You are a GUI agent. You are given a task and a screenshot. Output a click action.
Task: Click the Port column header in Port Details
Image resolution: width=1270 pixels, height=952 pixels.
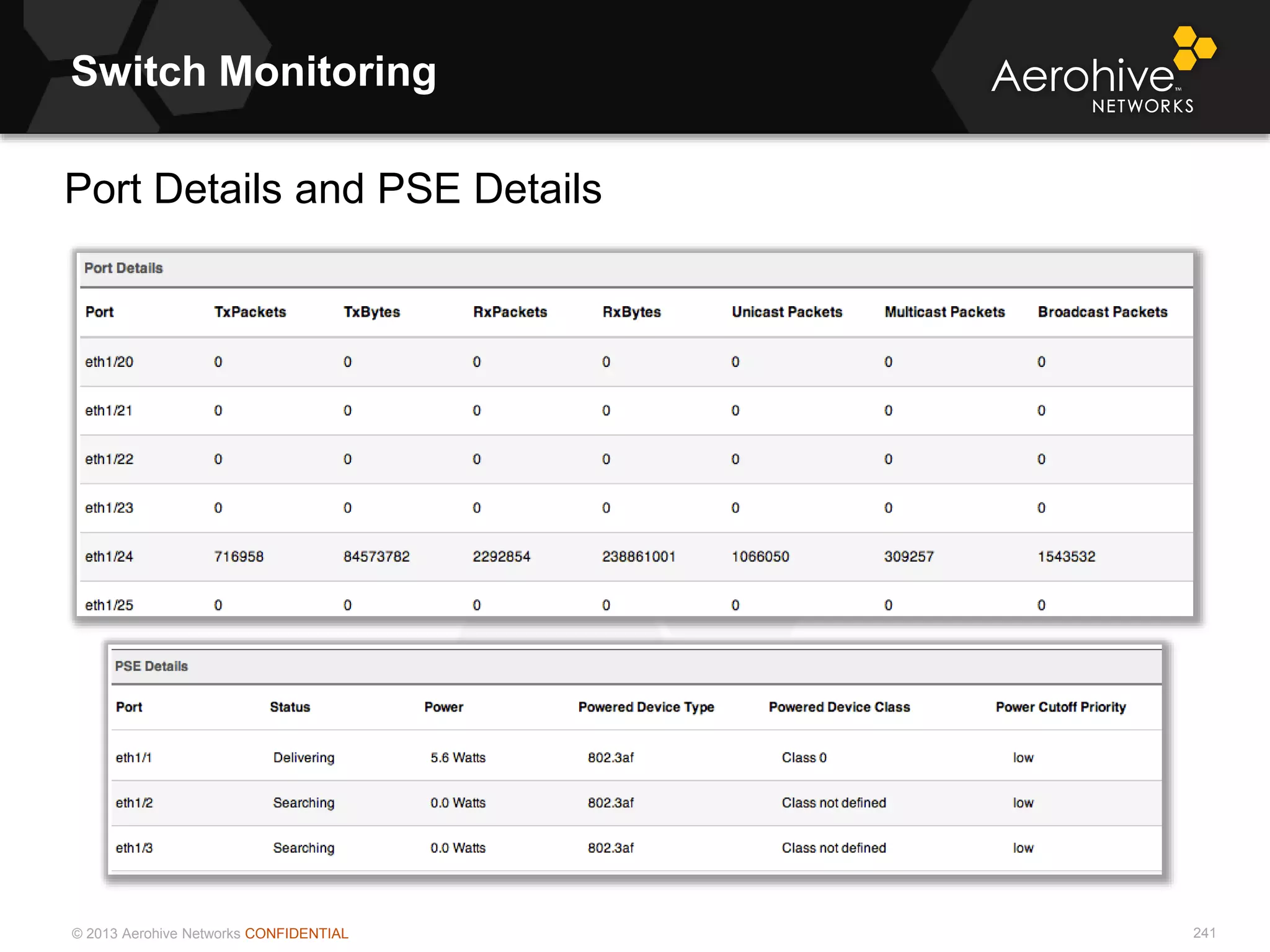[x=99, y=312]
